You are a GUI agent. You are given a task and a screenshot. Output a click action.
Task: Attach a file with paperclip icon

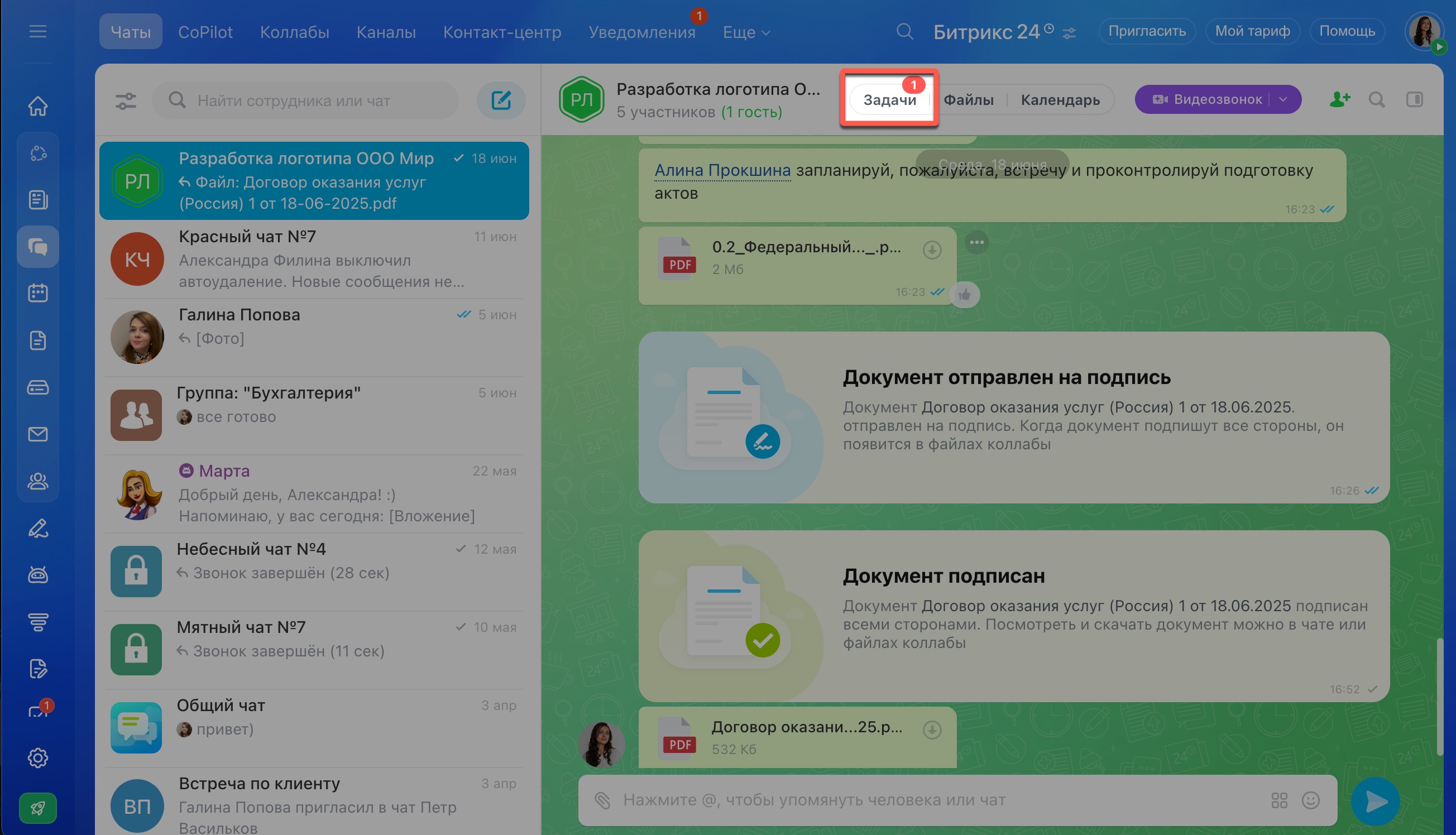click(x=602, y=800)
